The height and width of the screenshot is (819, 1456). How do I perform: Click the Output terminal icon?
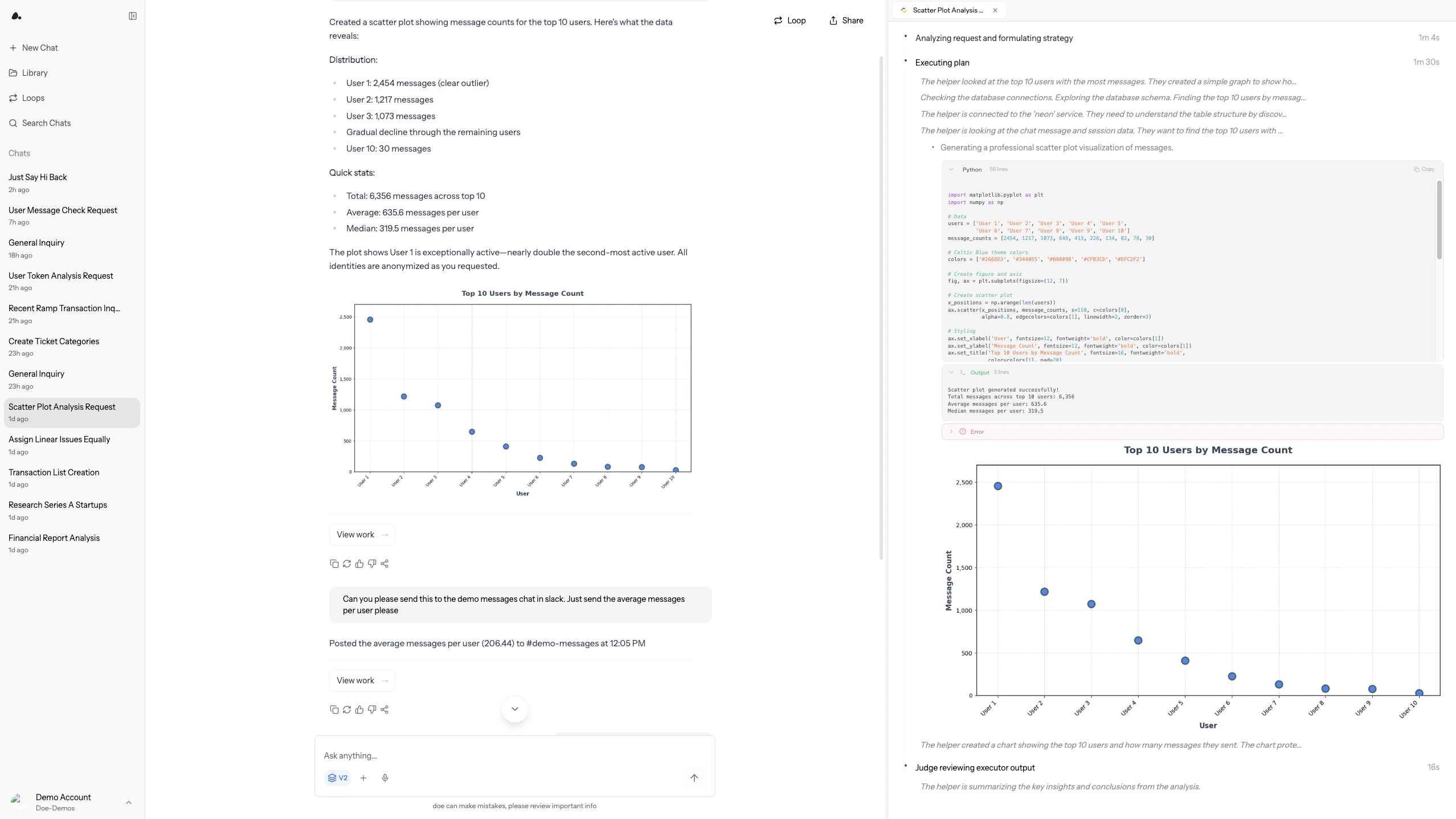pos(963,372)
